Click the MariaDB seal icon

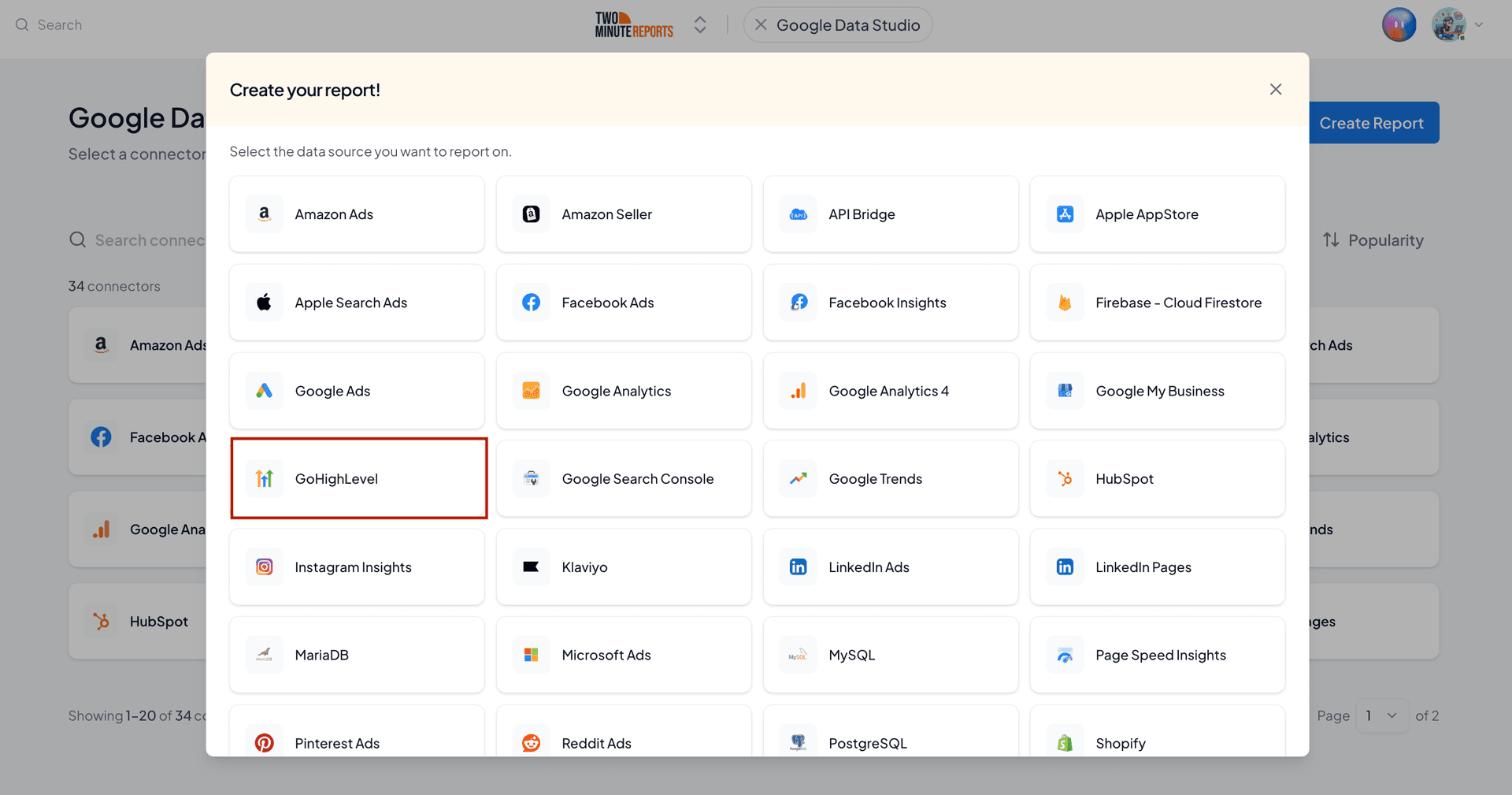[x=265, y=656]
